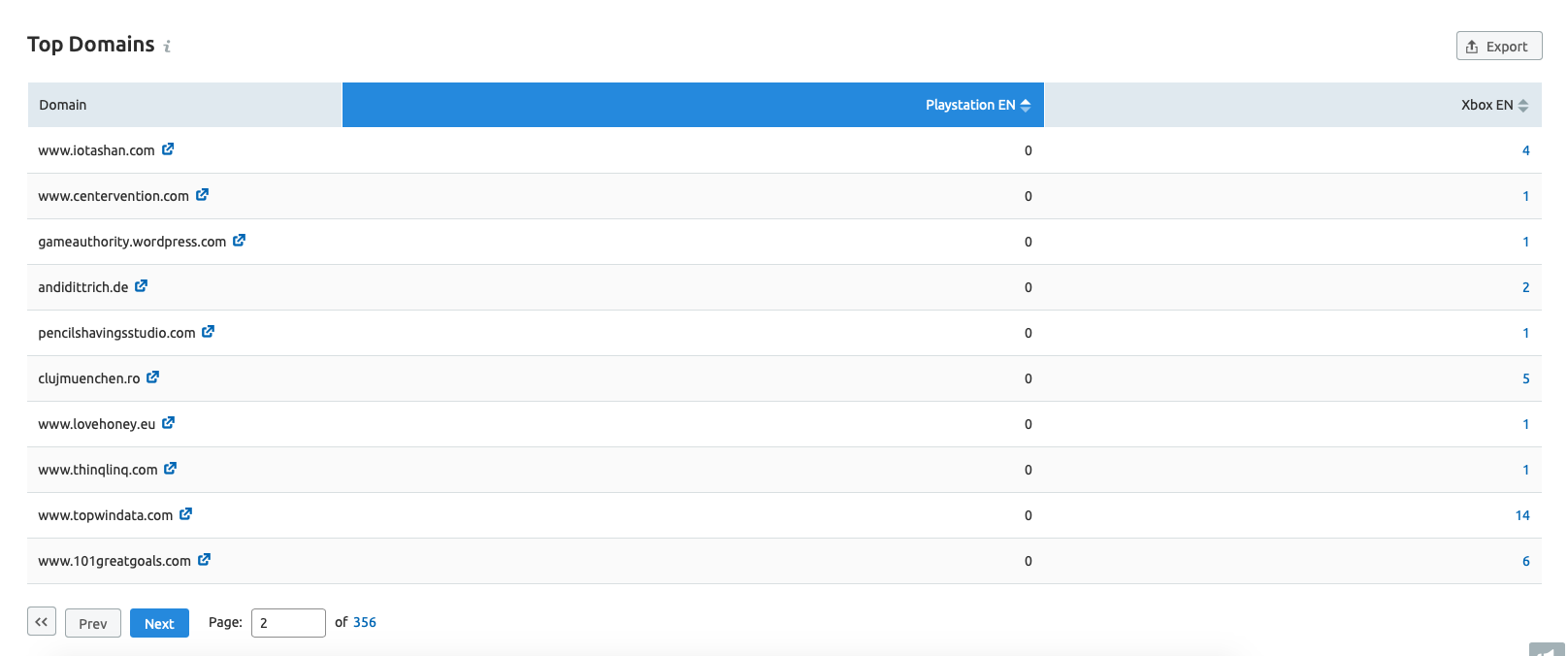Open the last page link 356
Viewport: 1568px width, 656px height.
point(365,622)
